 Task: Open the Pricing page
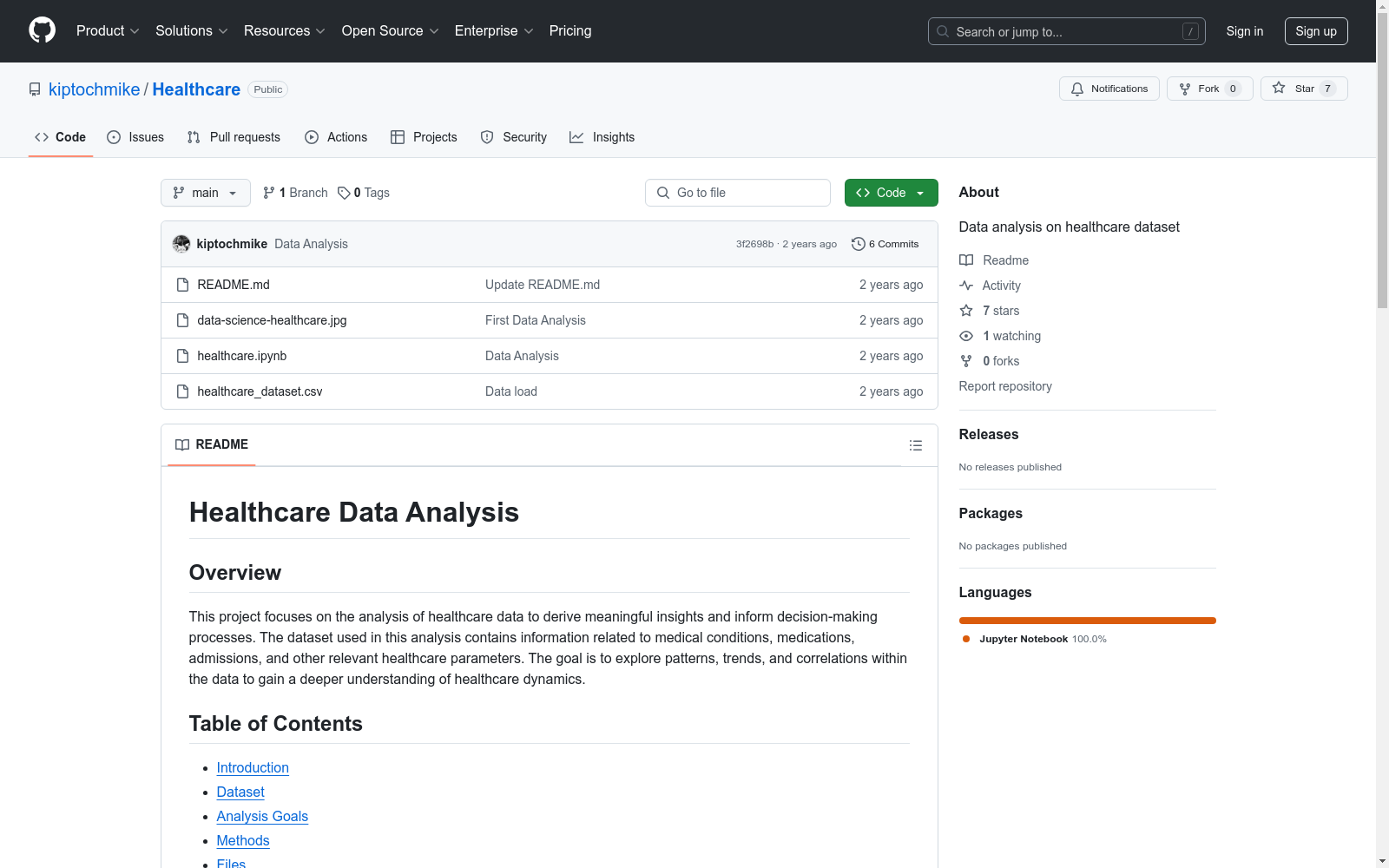pos(570,31)
